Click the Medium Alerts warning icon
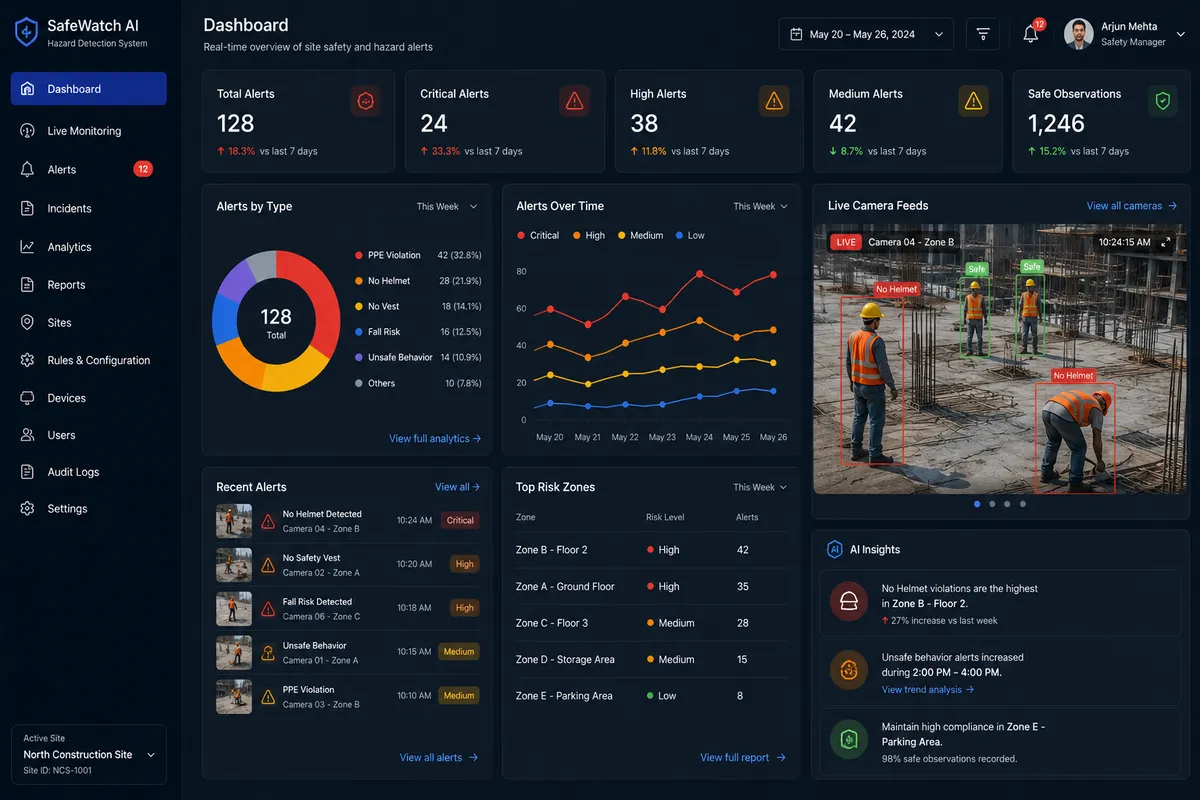 click(973, 101)
